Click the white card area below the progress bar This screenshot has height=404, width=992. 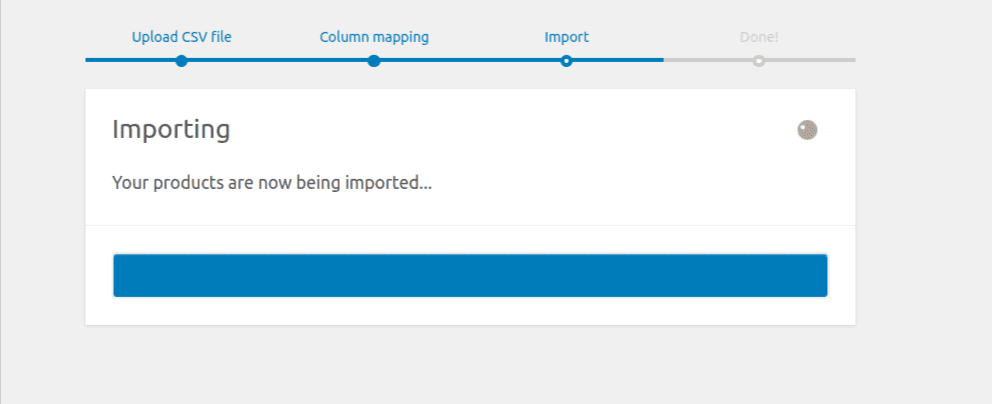click(x=470, y=312)
